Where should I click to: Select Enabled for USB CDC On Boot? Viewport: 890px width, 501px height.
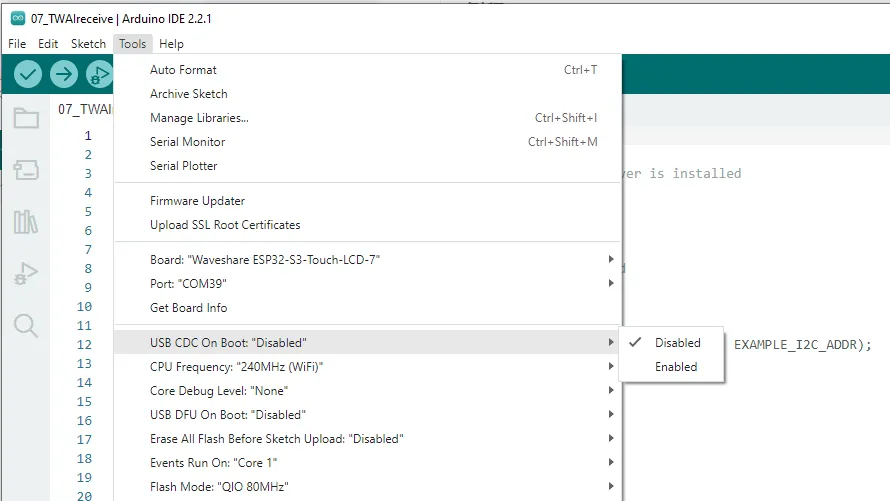coord(676,367)
